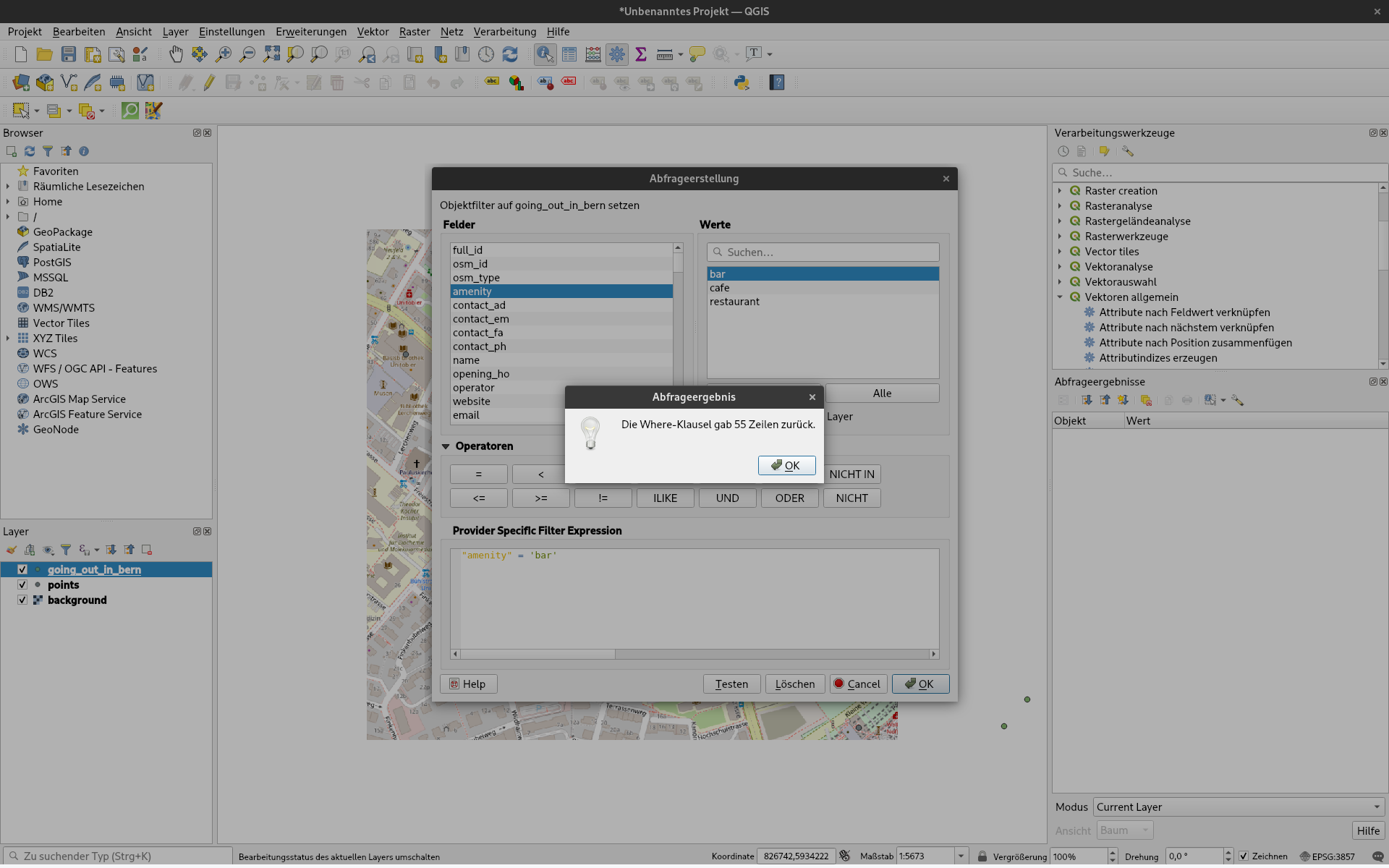Toggle the Zeichnen render checkbox
Viewport: 1389px width, 868px height.
click(x=1244, y=856)
